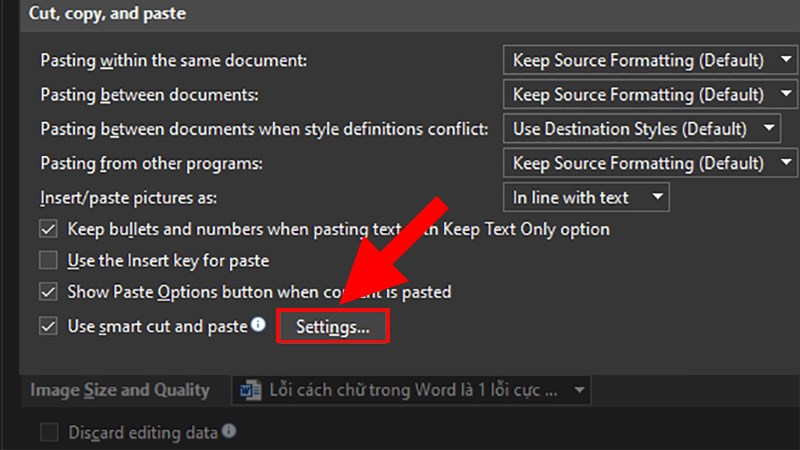Click the arrow of the Image Size document dropdown
Image resolution: width=800 pixels, height=450 pixels.
578,389
